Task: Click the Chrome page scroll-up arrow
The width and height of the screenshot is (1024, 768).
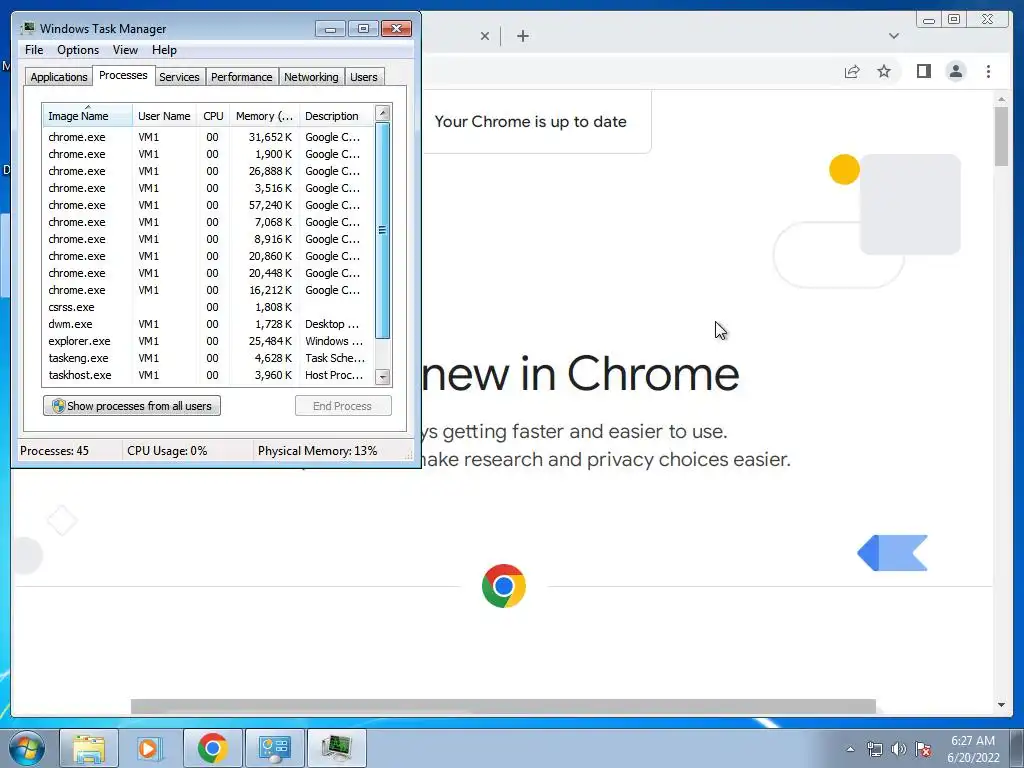Action: tap(1001, 99)
